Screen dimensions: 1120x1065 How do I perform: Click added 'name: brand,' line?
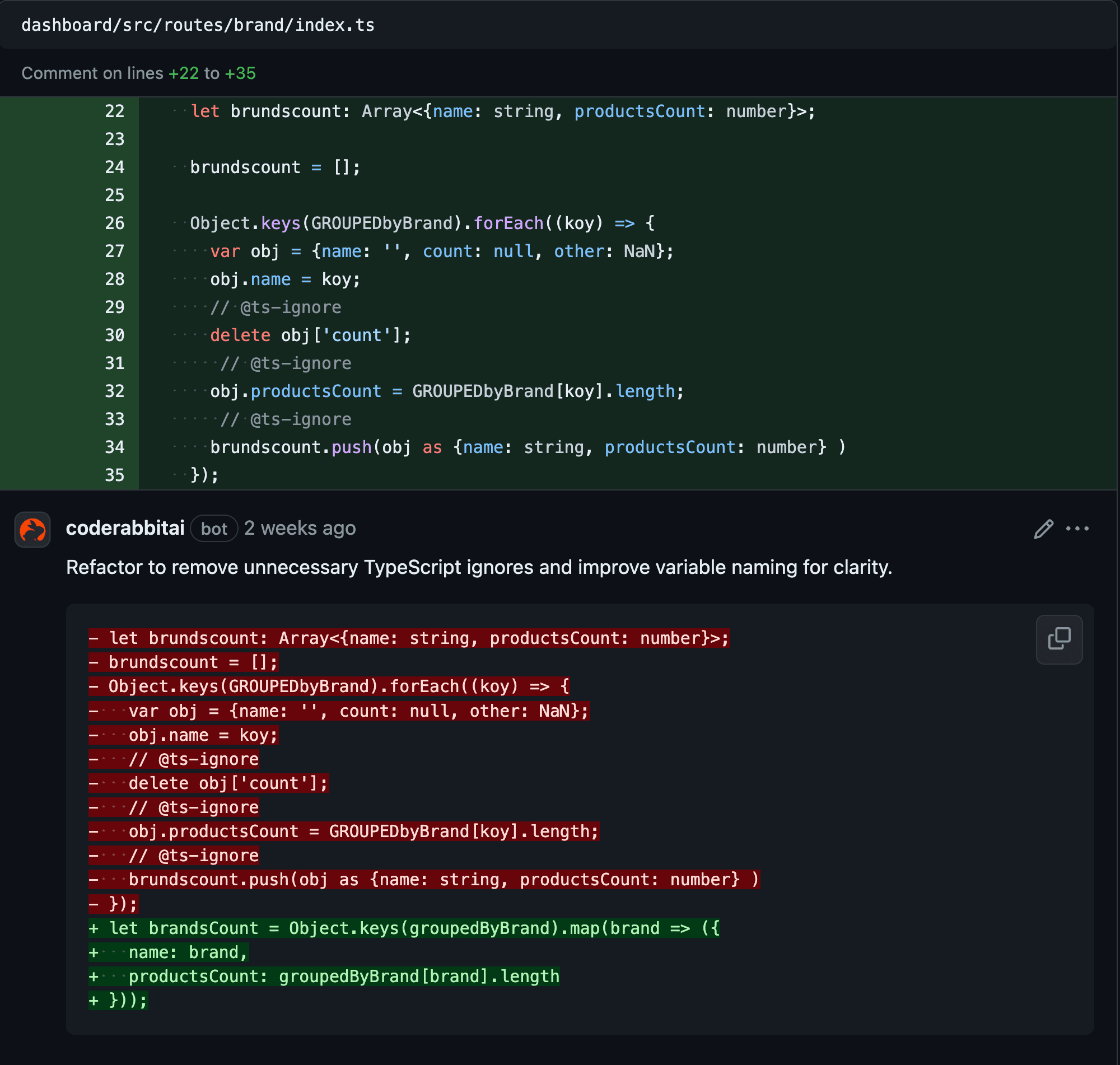pyautogui.click(x=169, y=952)
